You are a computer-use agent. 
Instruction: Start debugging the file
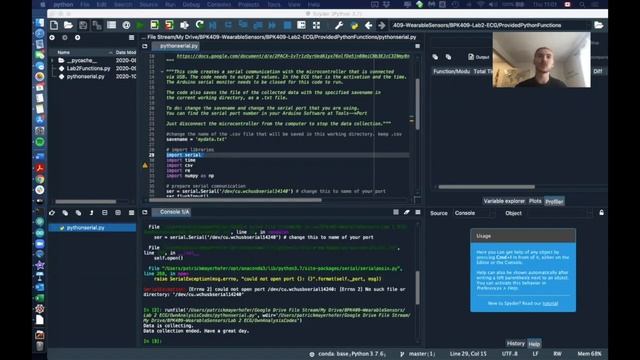(x=213, y=25)
